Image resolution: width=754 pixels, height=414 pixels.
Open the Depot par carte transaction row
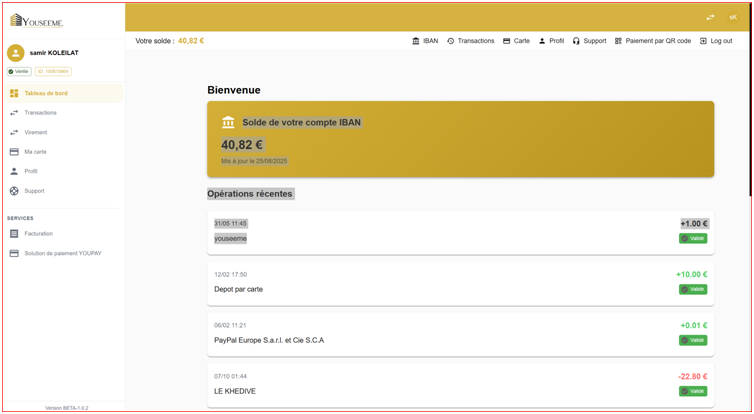pyautogui.click(x=460, y=282)
